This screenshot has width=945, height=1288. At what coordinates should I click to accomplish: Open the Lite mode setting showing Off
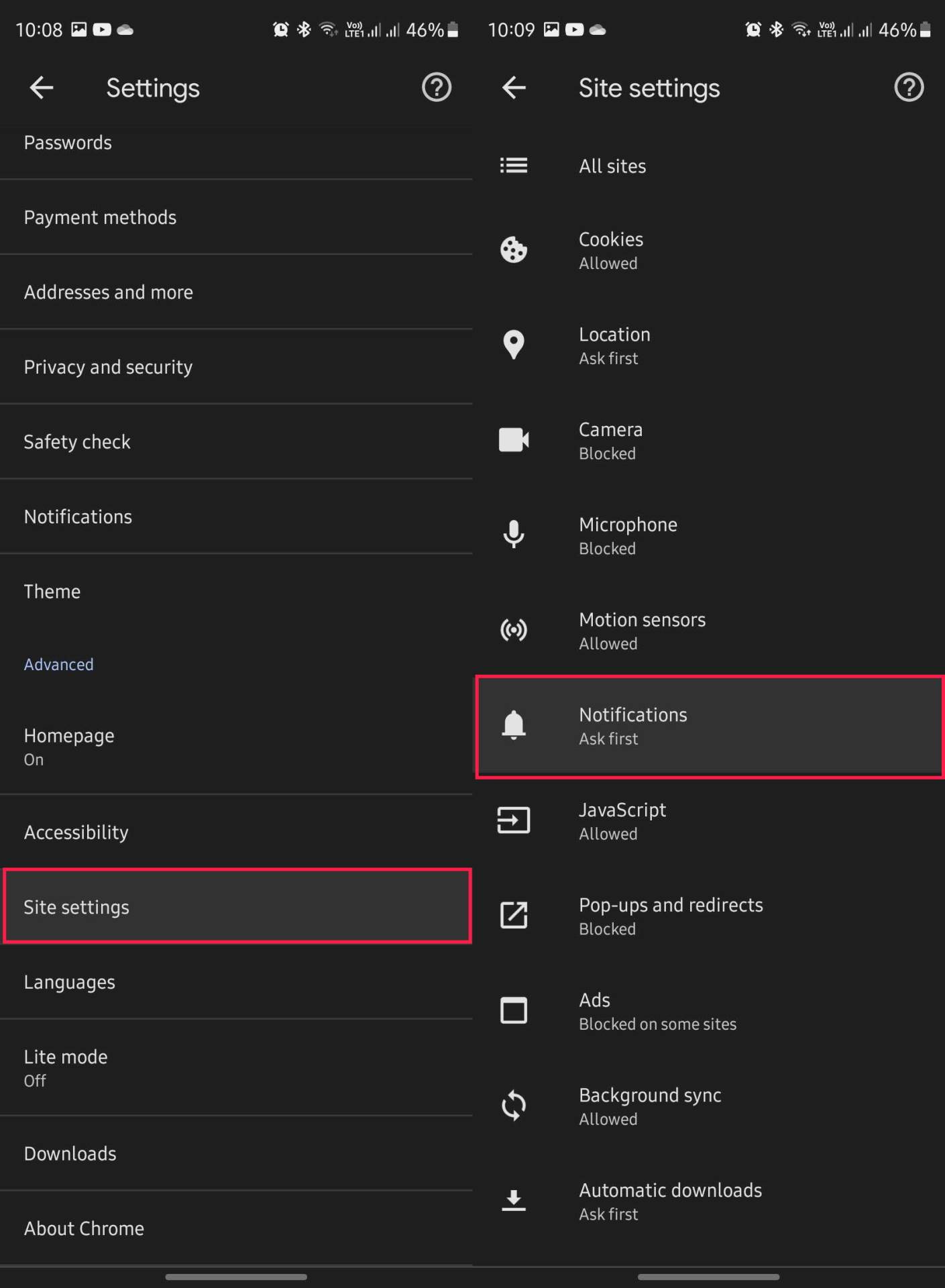237,1067
